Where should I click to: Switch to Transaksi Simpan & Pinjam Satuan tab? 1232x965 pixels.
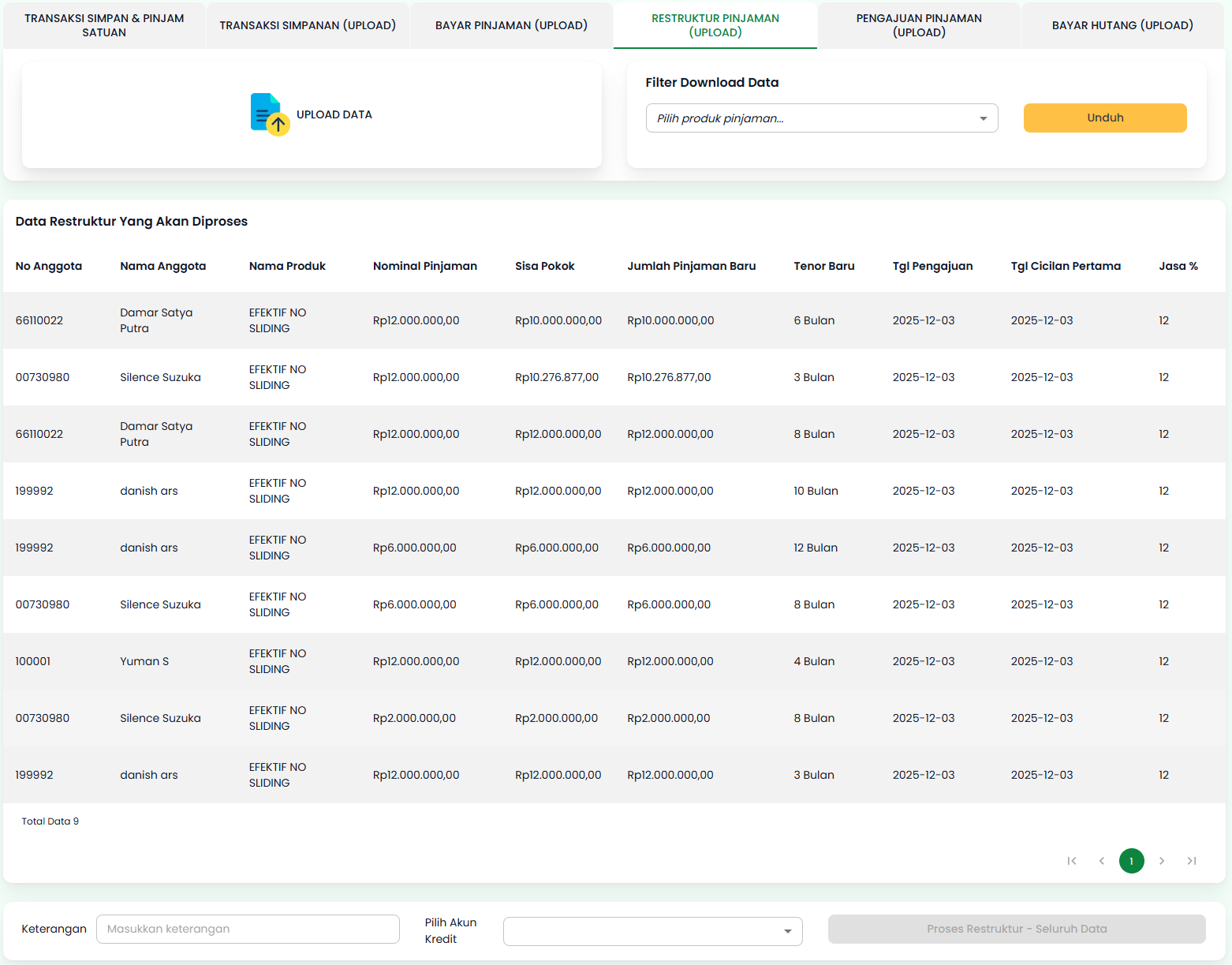pos(104,25)
